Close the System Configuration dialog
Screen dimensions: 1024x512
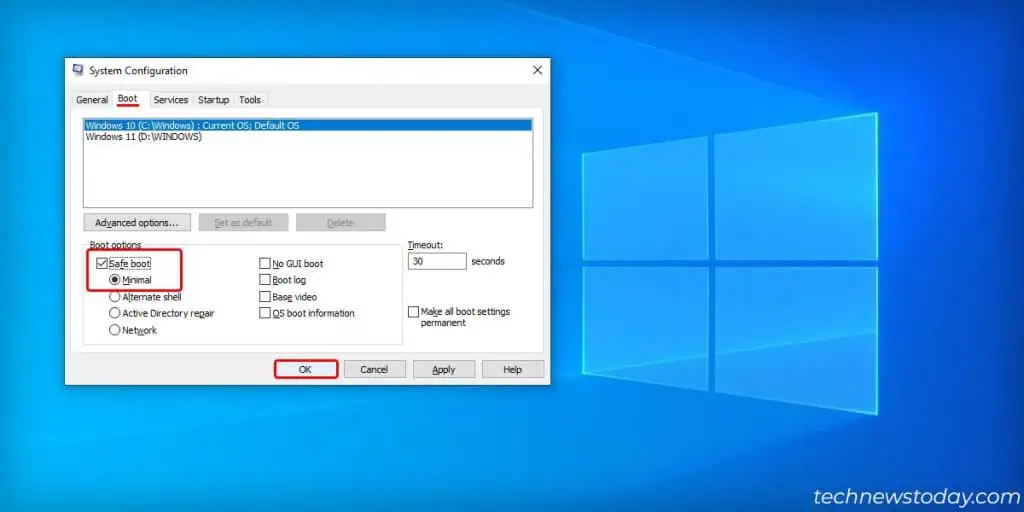pyautogui.click(x=537, y=70)
